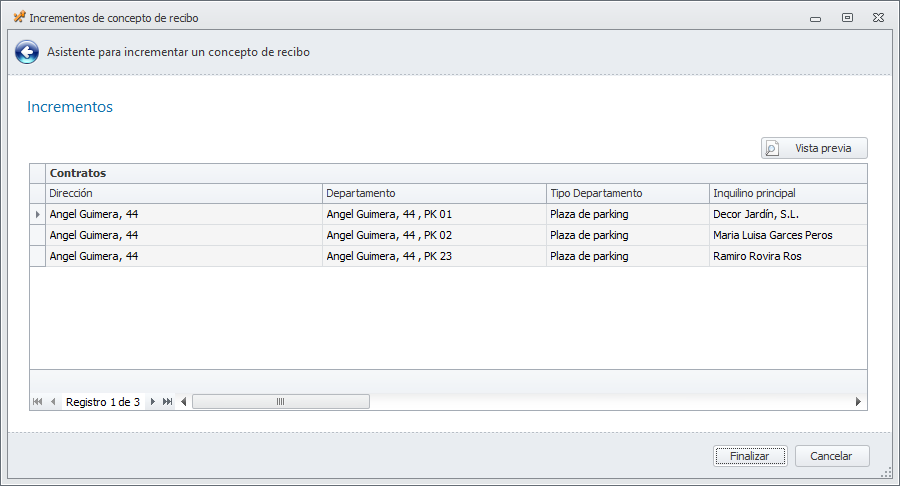Image resolution: width=900 pixels, height=486 pixels.
Task: Jump to last record in navigator
Action: pos(167,402)
